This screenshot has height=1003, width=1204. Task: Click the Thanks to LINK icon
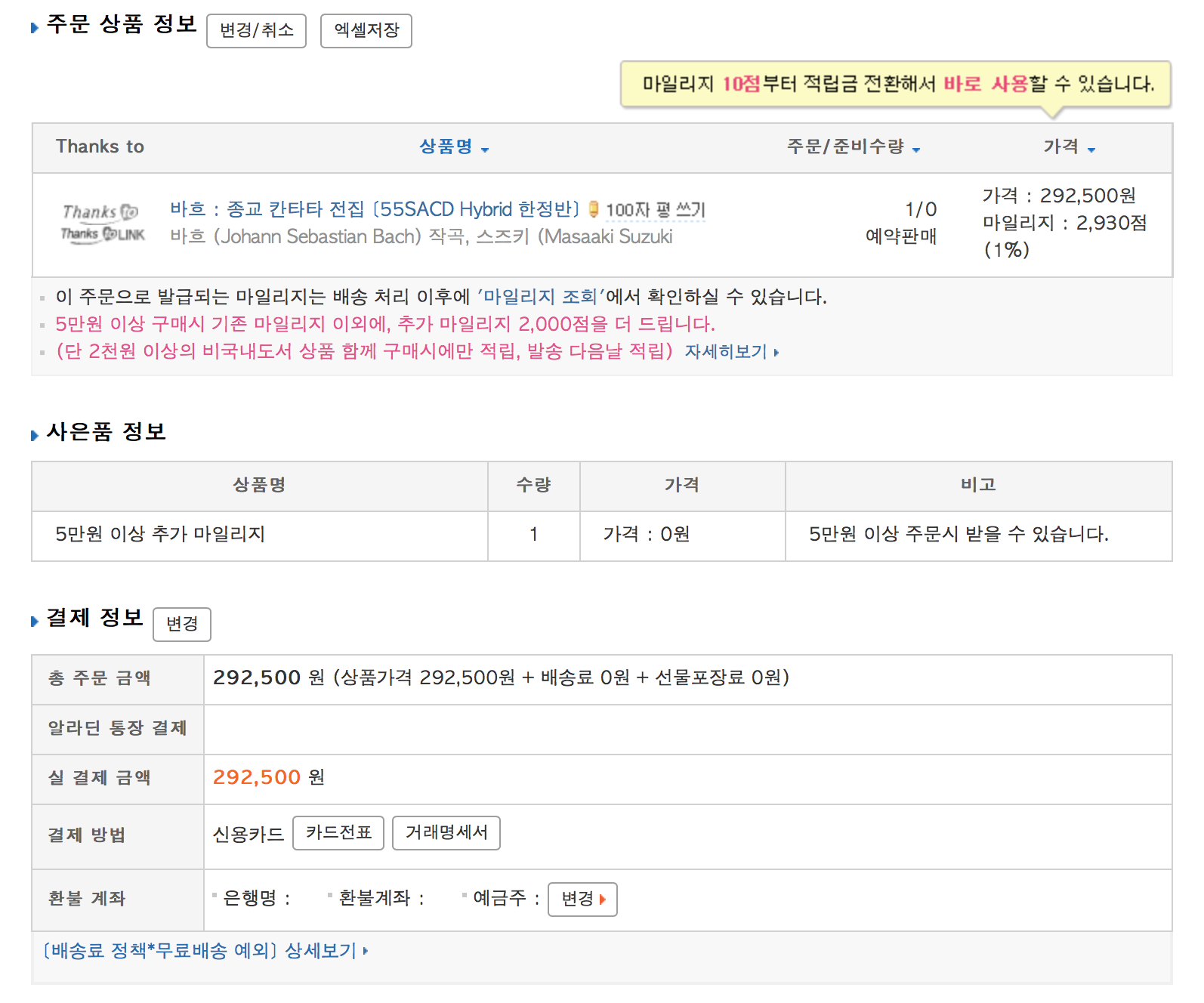pyautogui.click(x=103, y=235)
